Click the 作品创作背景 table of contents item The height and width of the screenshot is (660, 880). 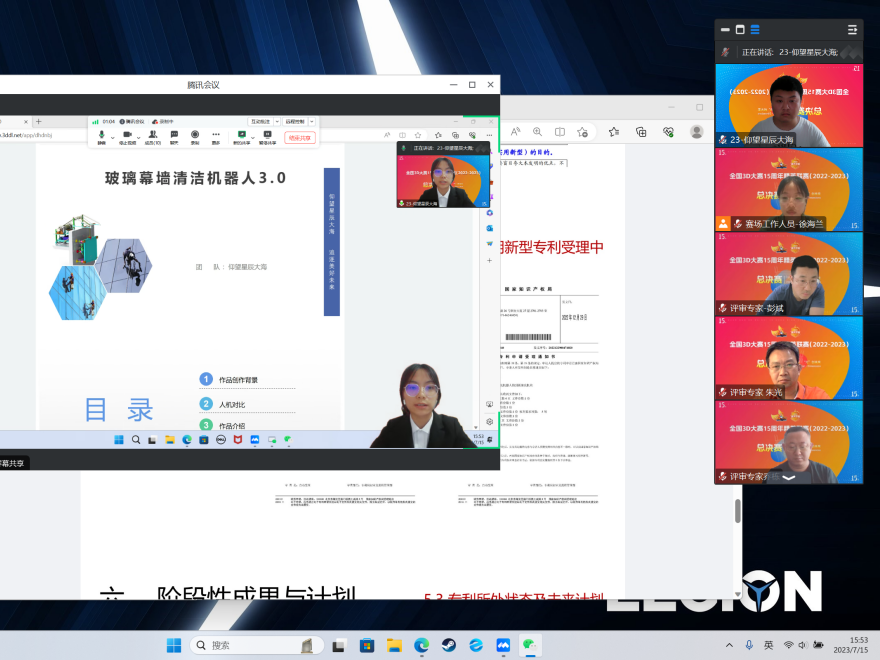point(238,380)
